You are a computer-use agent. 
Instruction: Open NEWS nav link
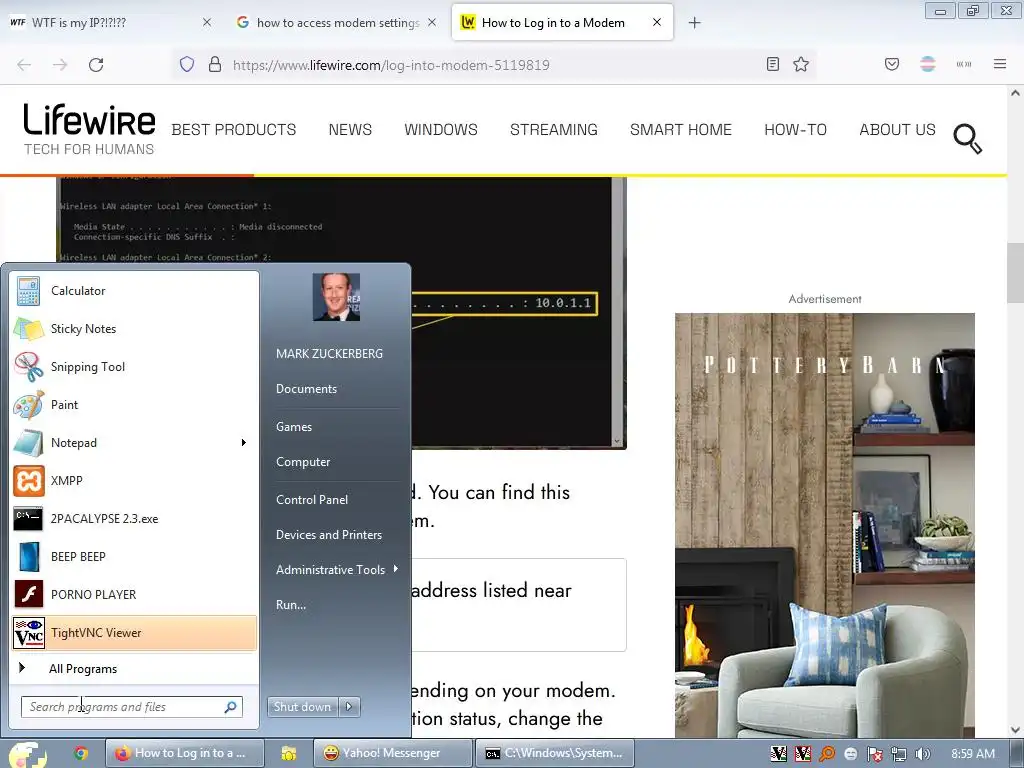click(x=350, y=129)
